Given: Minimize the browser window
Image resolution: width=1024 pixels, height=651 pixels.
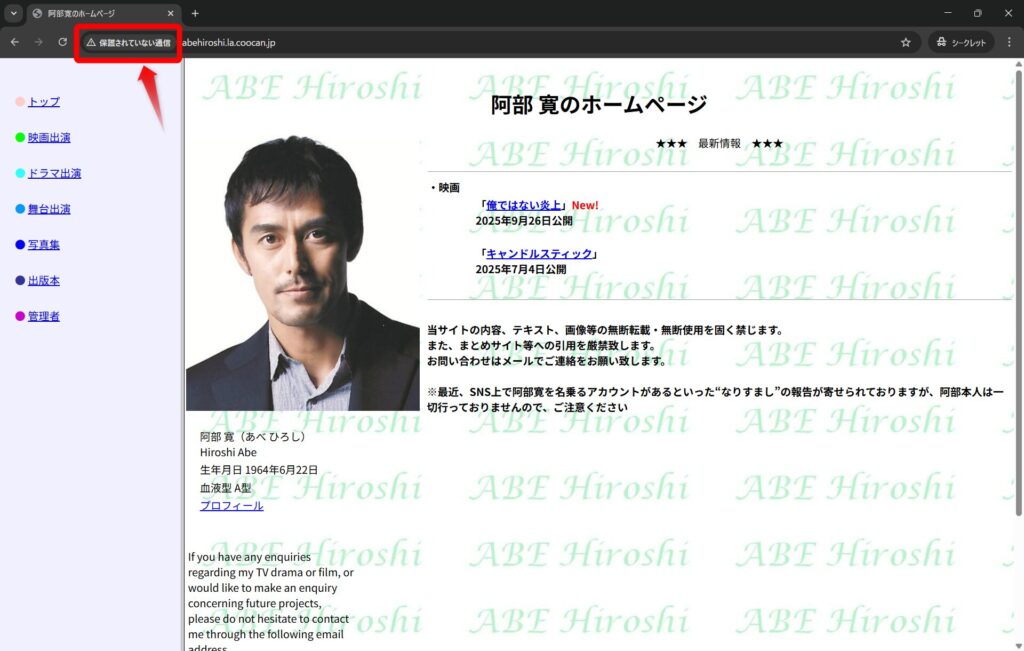Looking at the screenshot, I should point(948,13).
